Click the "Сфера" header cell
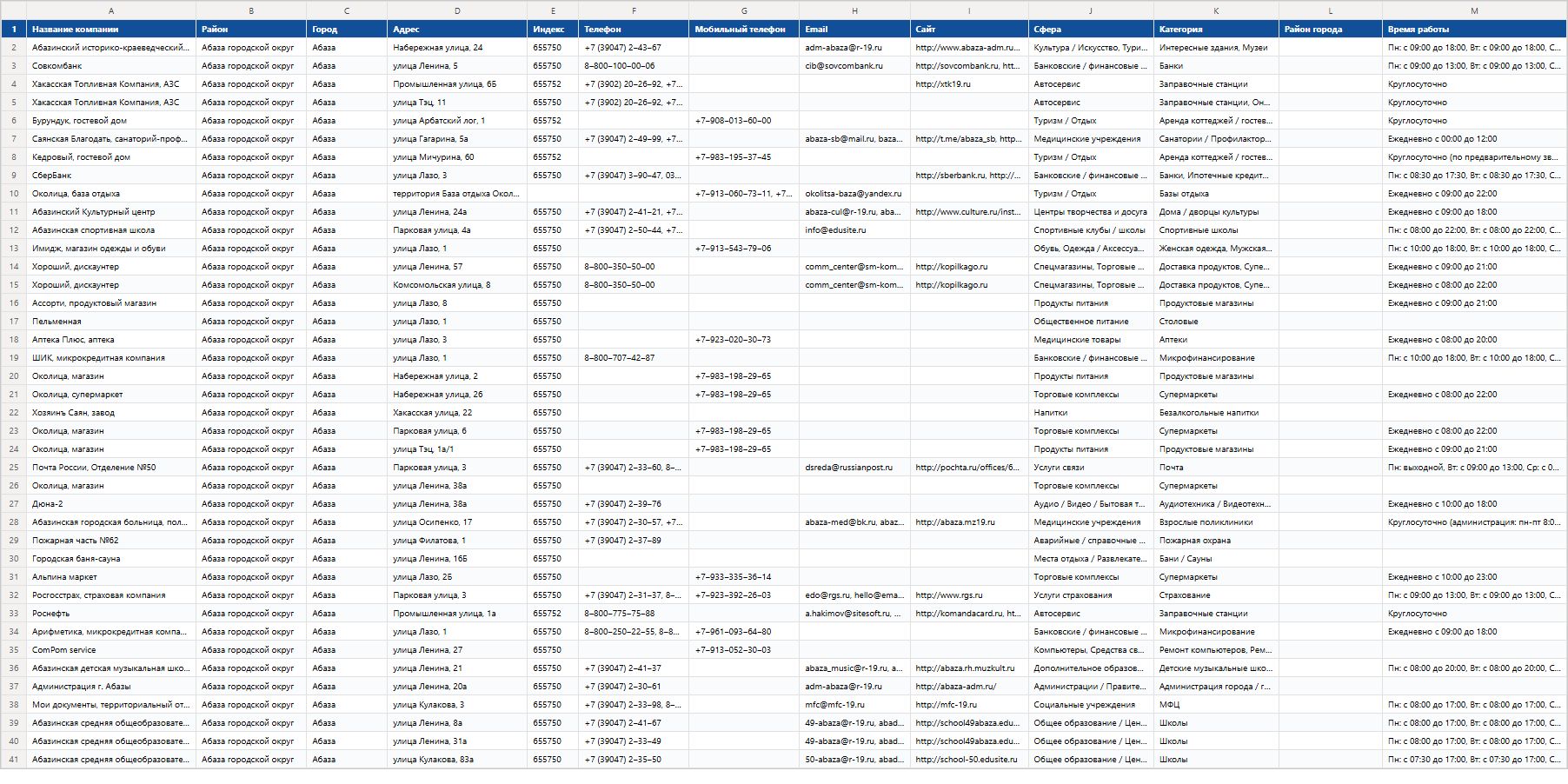 click(x=1091, y=29)
